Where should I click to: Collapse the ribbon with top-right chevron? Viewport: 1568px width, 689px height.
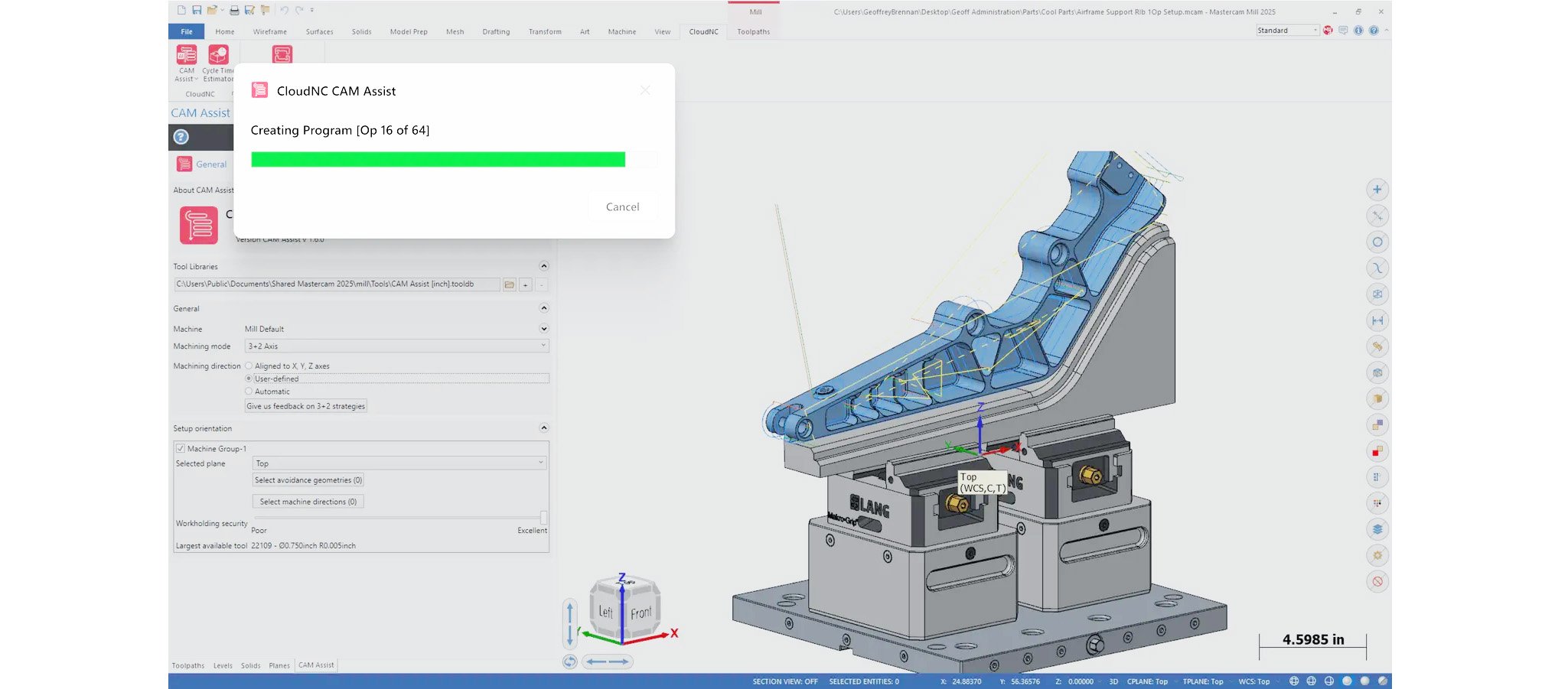coord(1387,31)
